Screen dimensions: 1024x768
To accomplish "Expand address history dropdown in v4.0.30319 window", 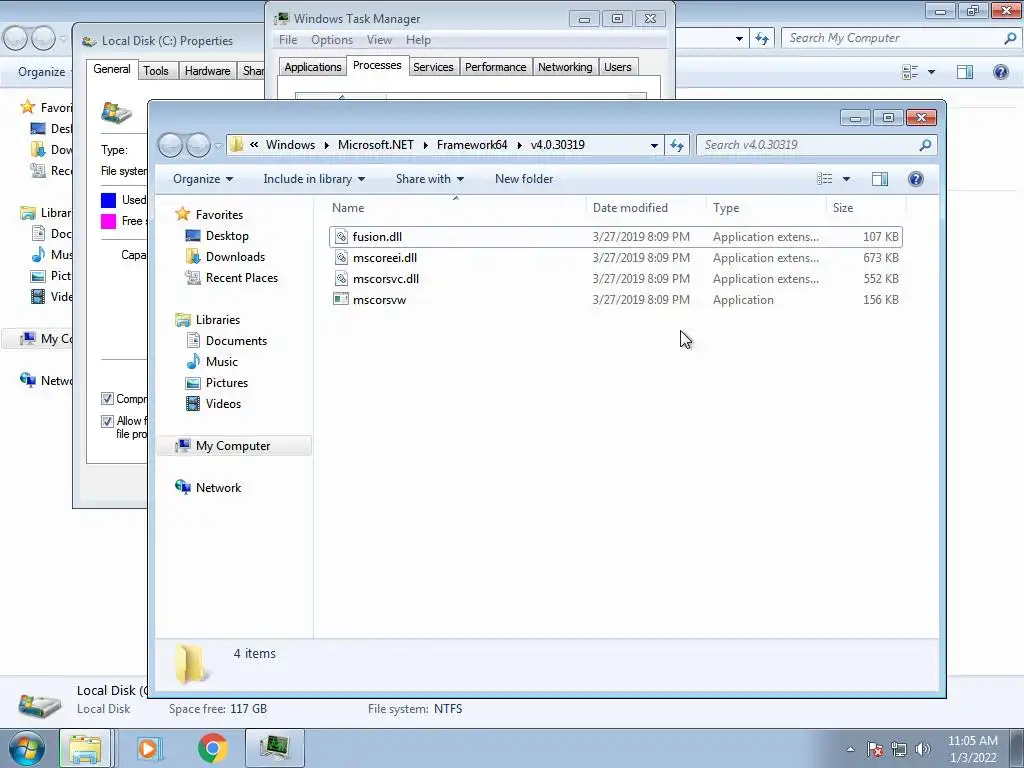I will click(654, 146).
